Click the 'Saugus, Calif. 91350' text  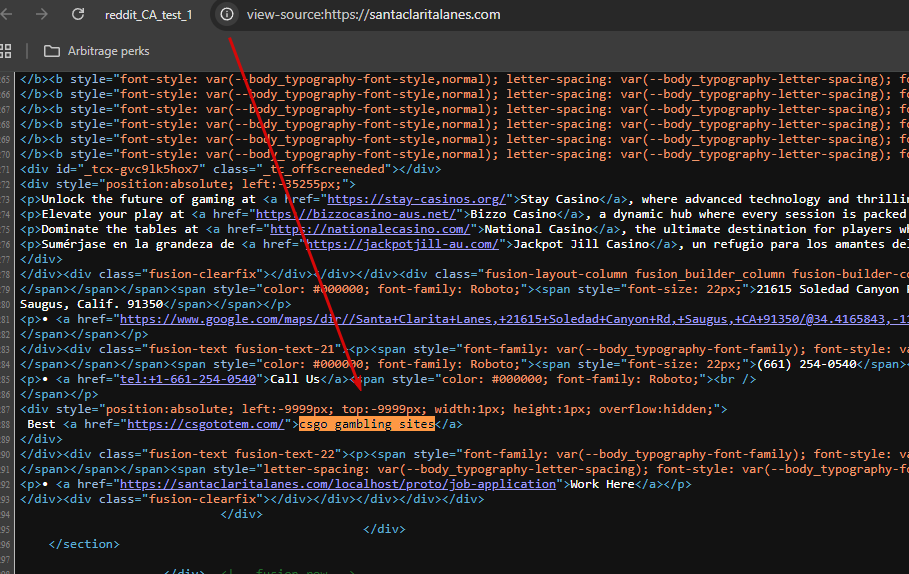[x=92, y=304]
